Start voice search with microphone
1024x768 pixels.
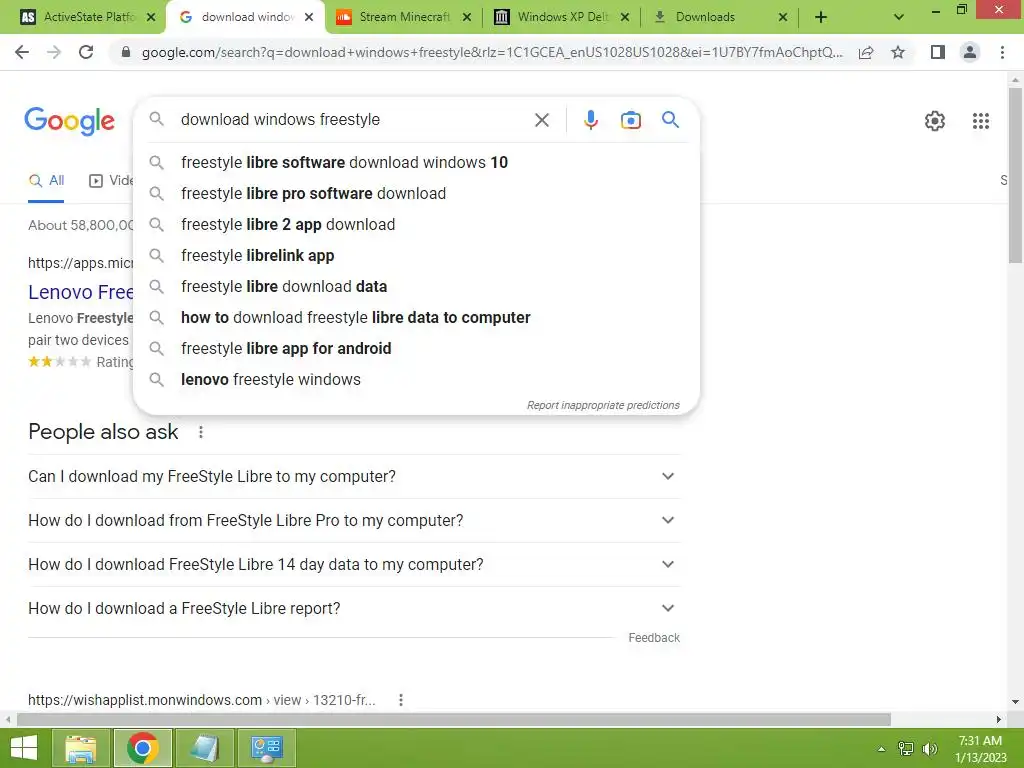[x=590, y=120]
